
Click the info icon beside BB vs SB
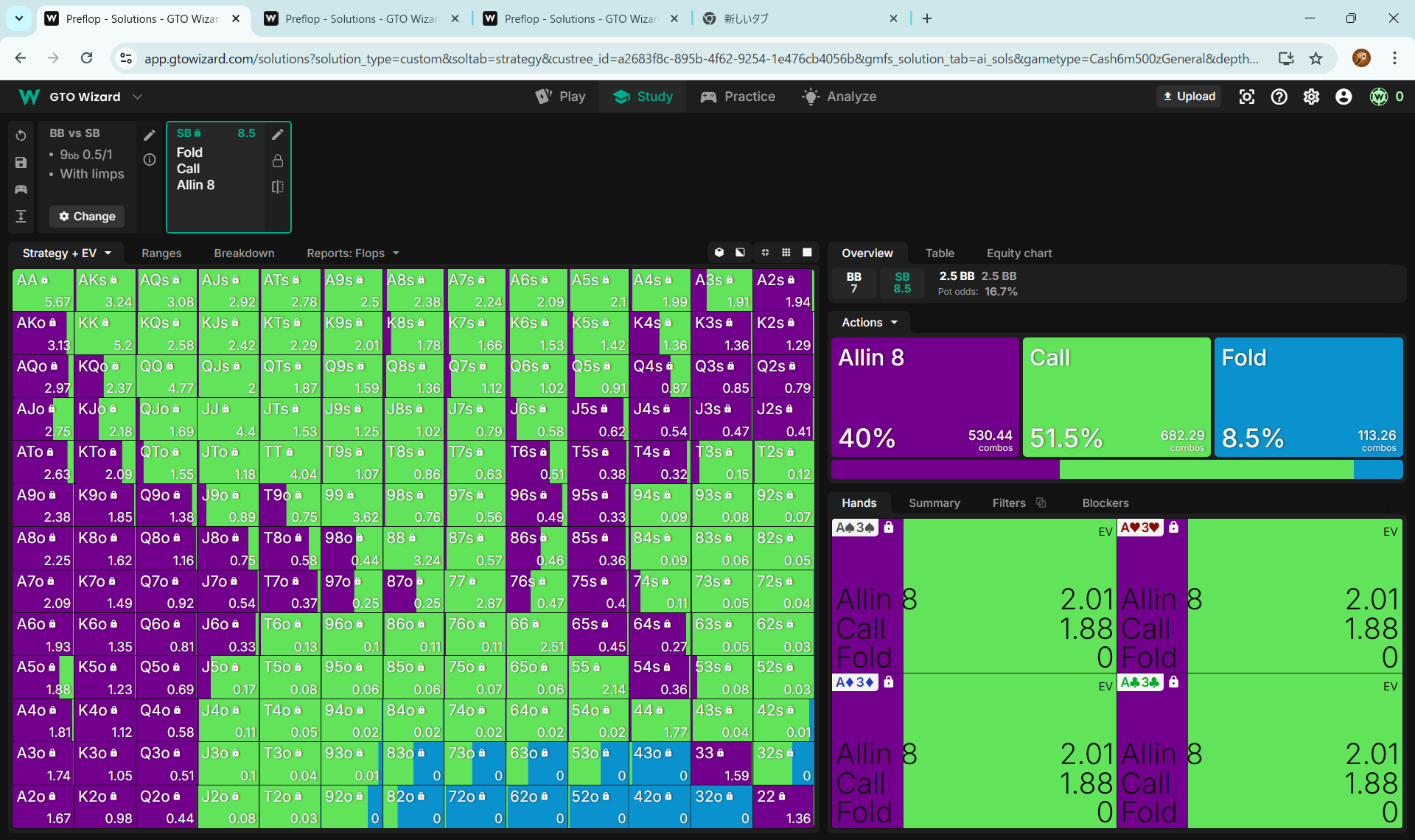(x=150, y=159)
